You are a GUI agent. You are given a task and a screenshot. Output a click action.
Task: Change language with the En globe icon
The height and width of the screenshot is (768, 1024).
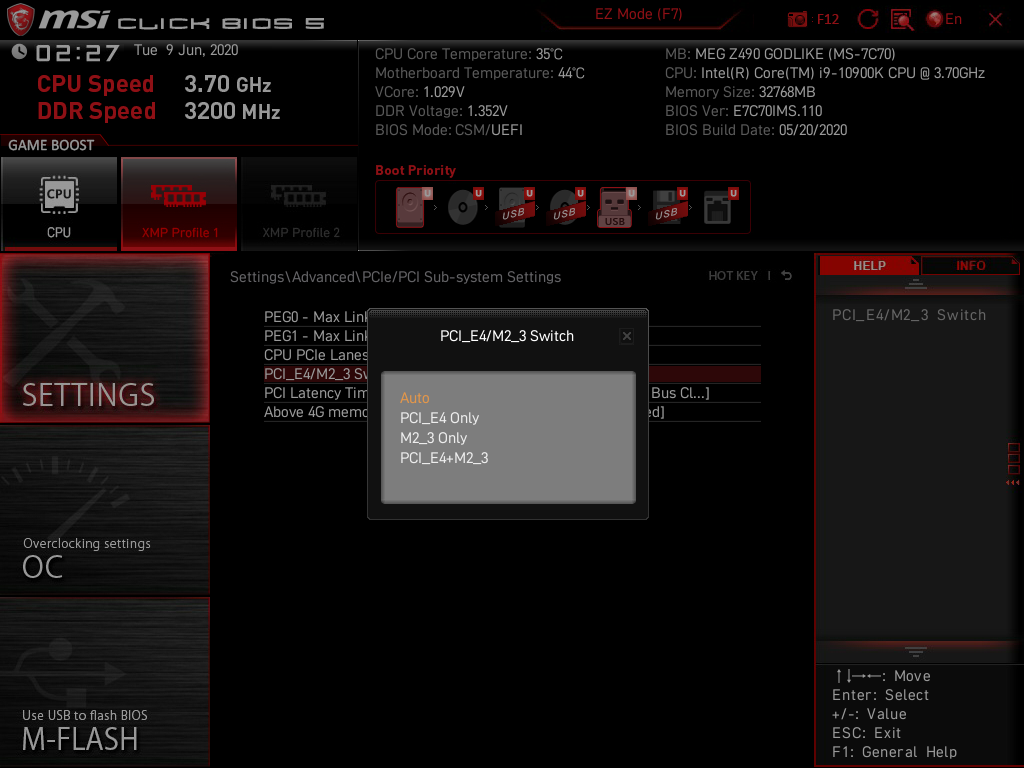coord(944,19)
